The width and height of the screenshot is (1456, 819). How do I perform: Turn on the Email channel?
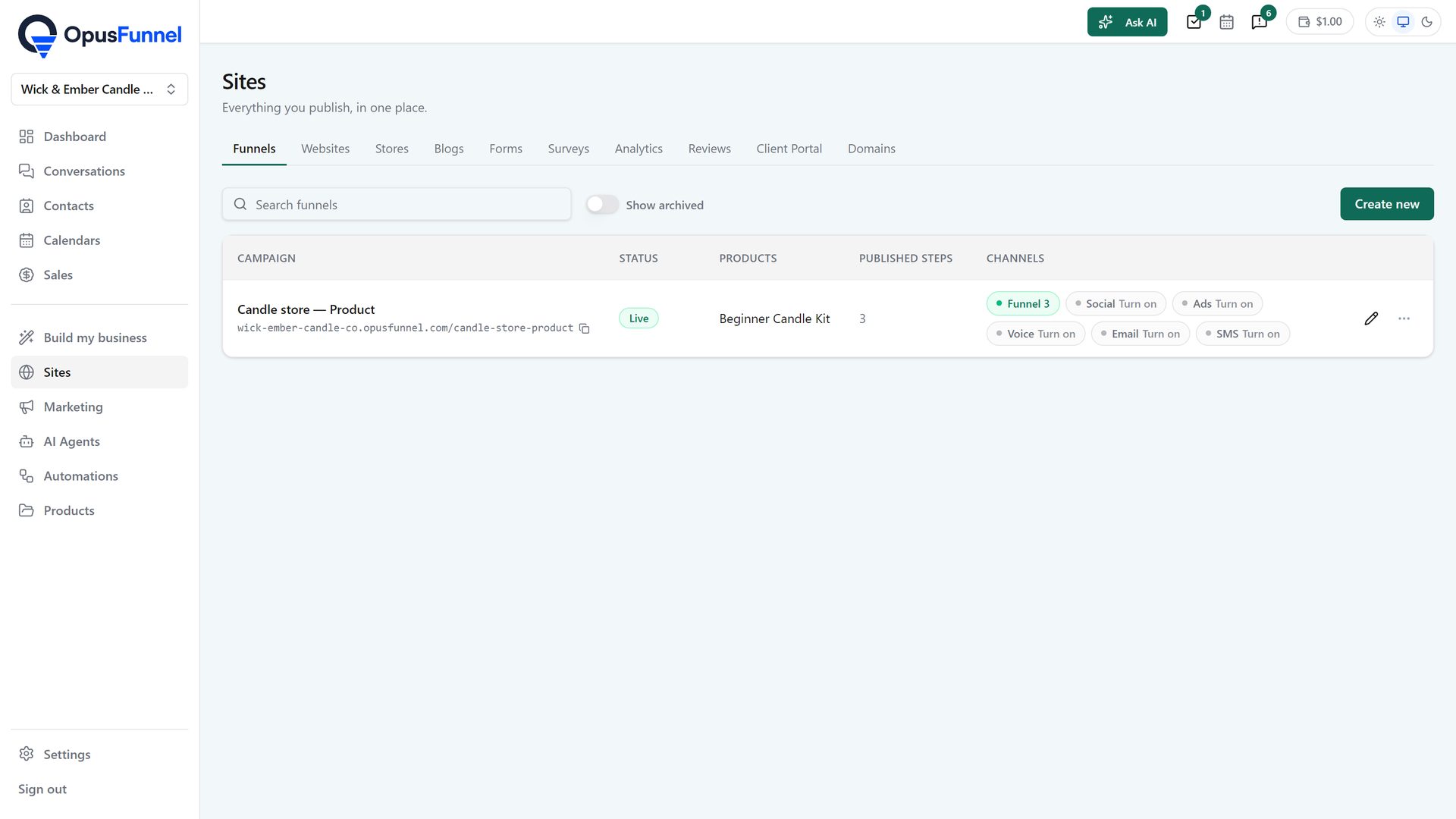tap(1140, 334)
